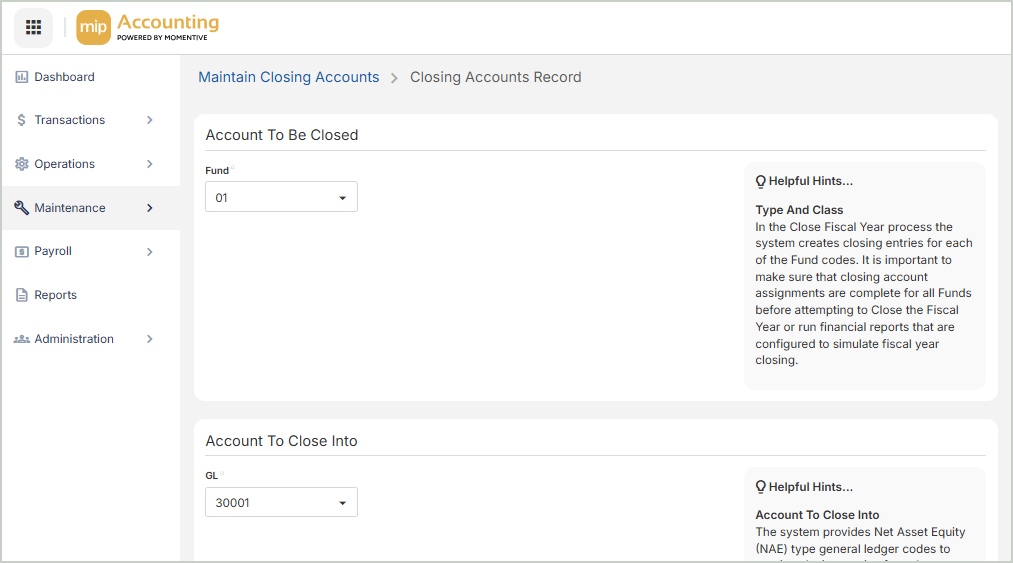Open Reports from the sidebar menu
Viewport: 1013px width, 563px height.
(55, 295)
